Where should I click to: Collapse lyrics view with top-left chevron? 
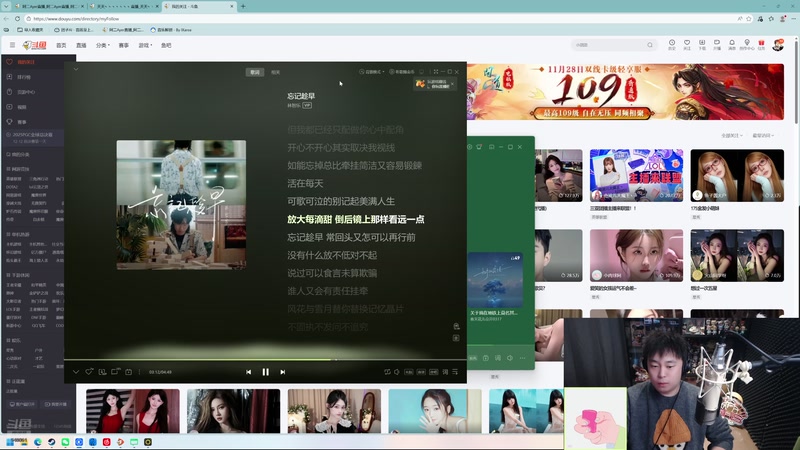click(76, 69)
